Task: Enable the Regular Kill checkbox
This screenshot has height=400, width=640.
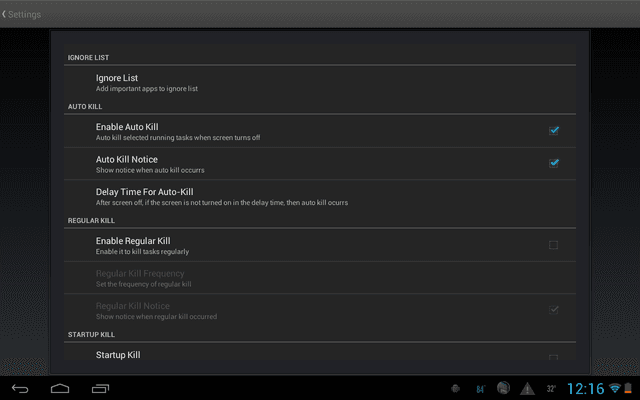Action: [x=553, y=245]
